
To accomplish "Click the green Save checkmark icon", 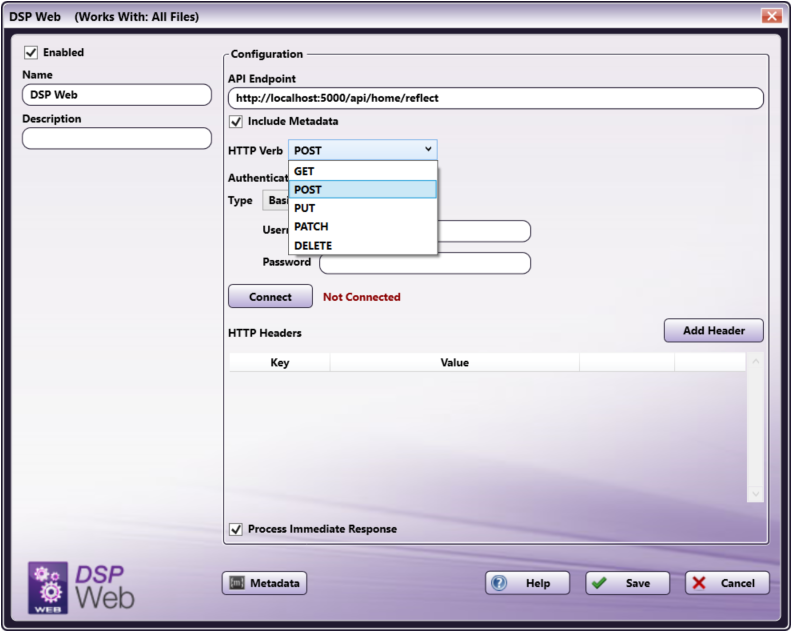I will click(x=600, y=583).
